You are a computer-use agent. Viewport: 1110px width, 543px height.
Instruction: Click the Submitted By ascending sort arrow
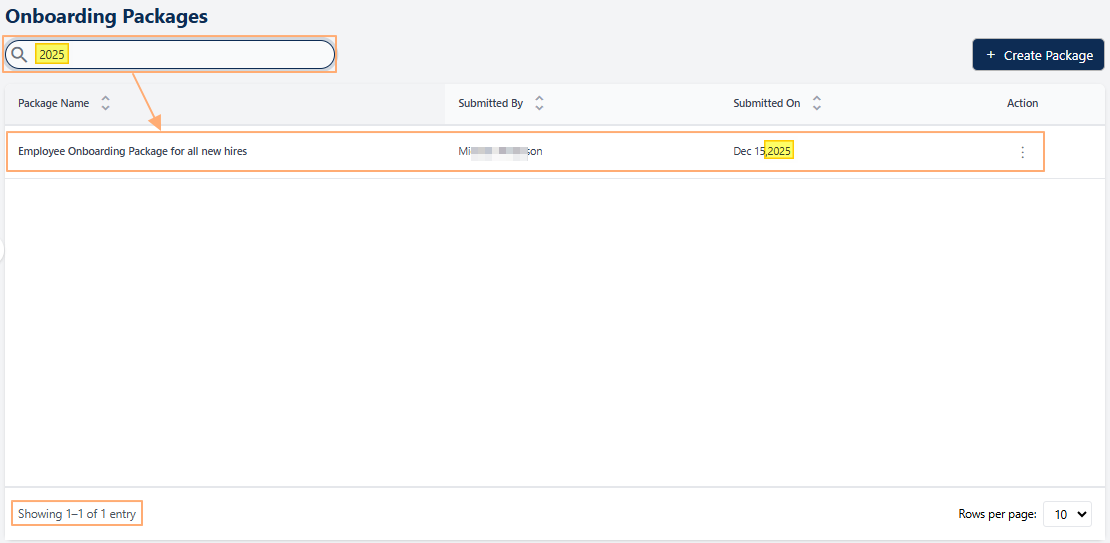point(539,98)
